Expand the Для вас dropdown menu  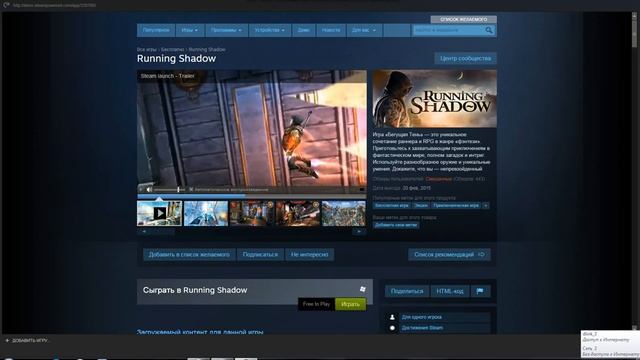point(364,30)
